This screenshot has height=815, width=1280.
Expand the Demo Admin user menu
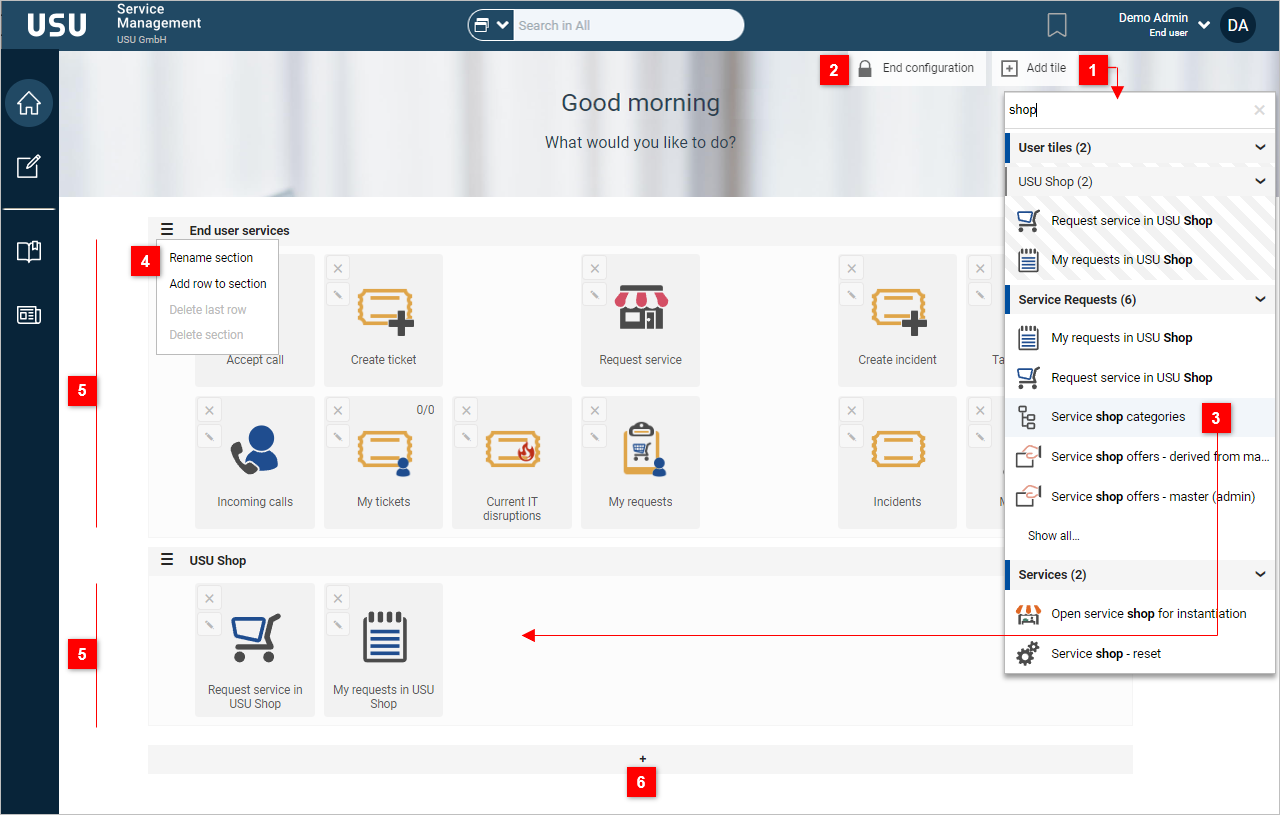pyautogui.click(x=1204, y=25)
